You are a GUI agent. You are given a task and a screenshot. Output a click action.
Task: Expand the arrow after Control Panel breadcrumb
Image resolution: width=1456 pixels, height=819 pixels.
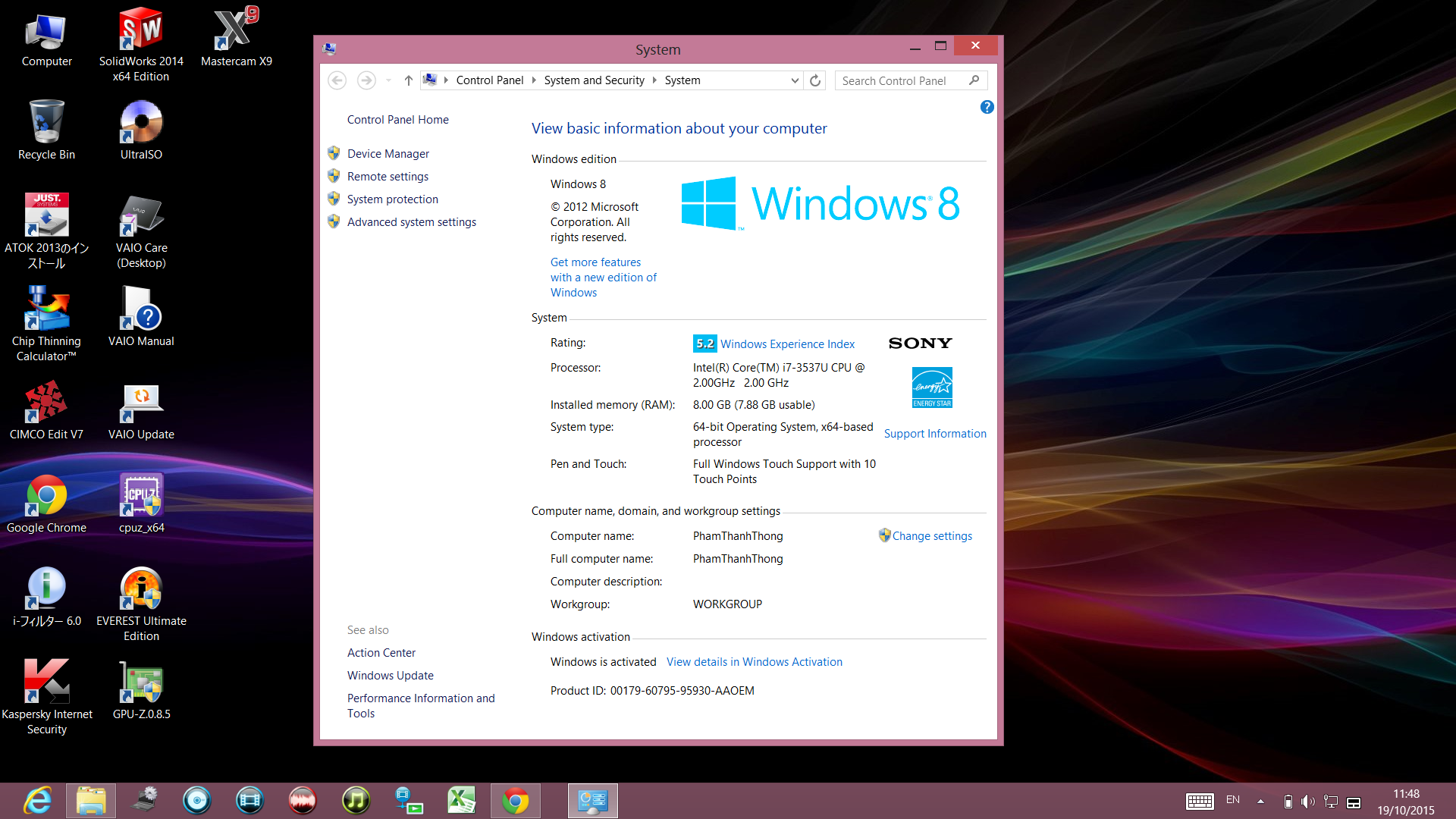point(534,80)
